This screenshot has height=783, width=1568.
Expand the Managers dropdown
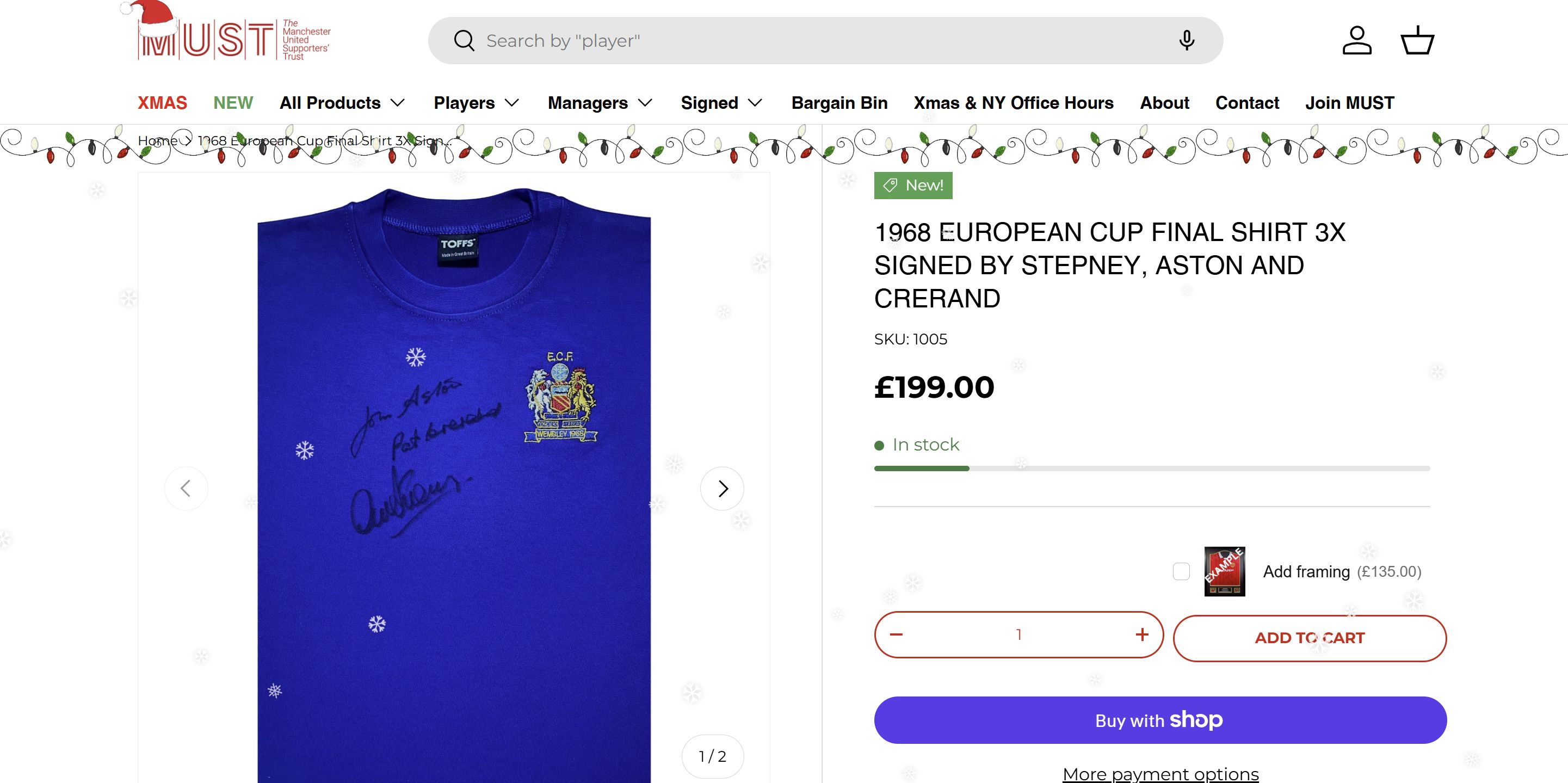tap(600, 103)
